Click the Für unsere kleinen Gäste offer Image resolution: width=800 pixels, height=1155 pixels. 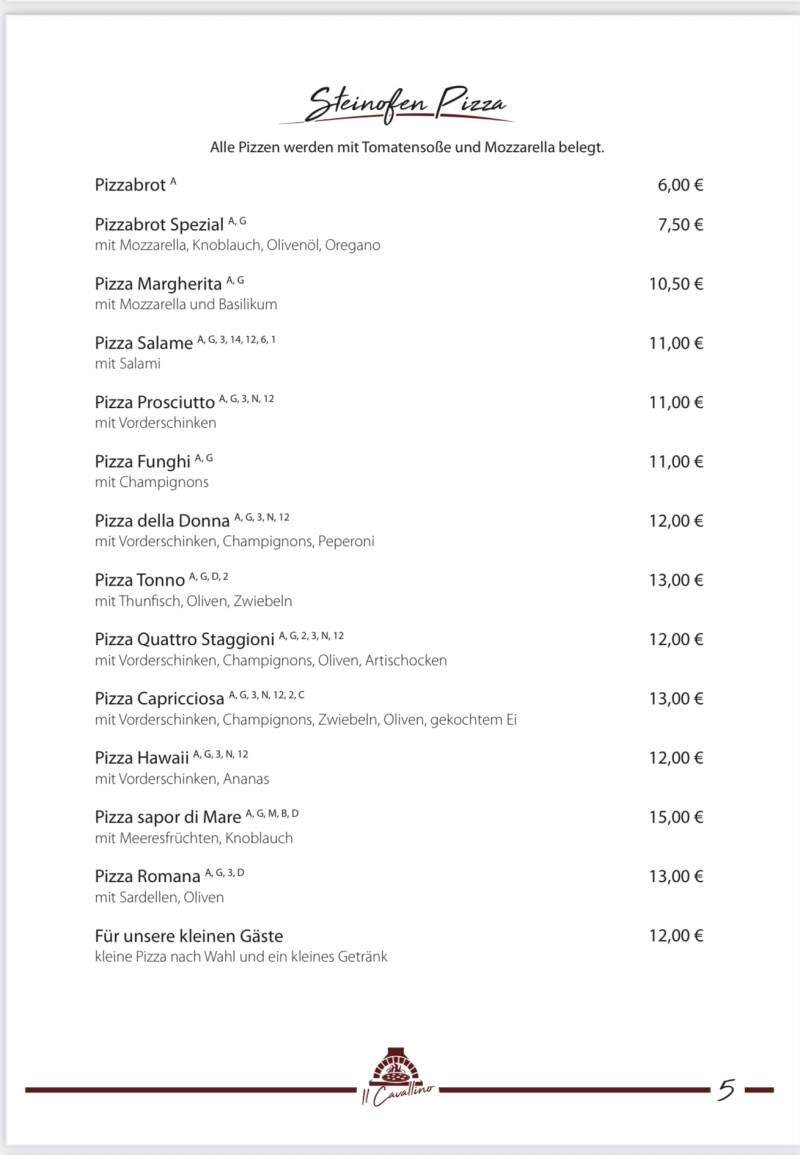pyautogui.click(x=189, y=936)
